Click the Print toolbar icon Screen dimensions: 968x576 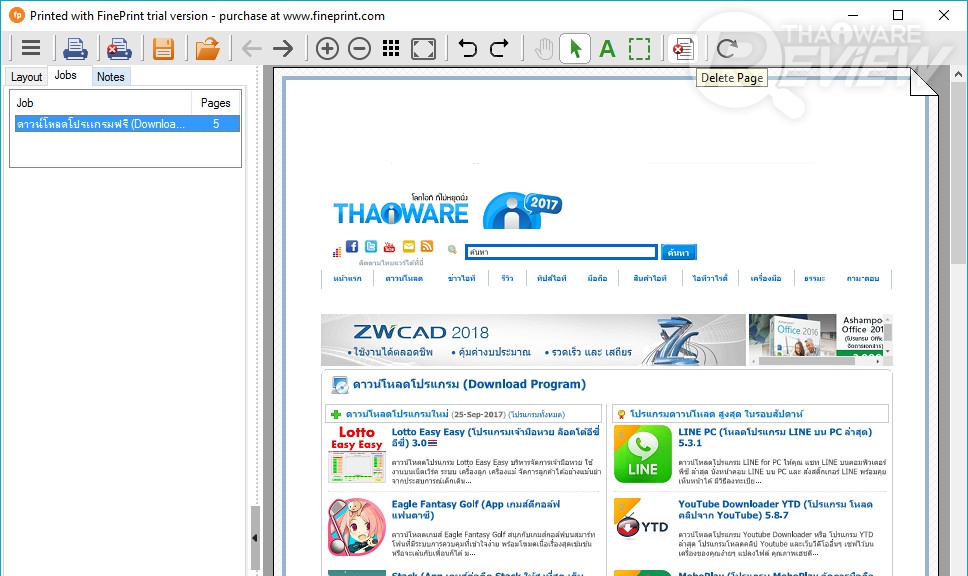(75, 48)
